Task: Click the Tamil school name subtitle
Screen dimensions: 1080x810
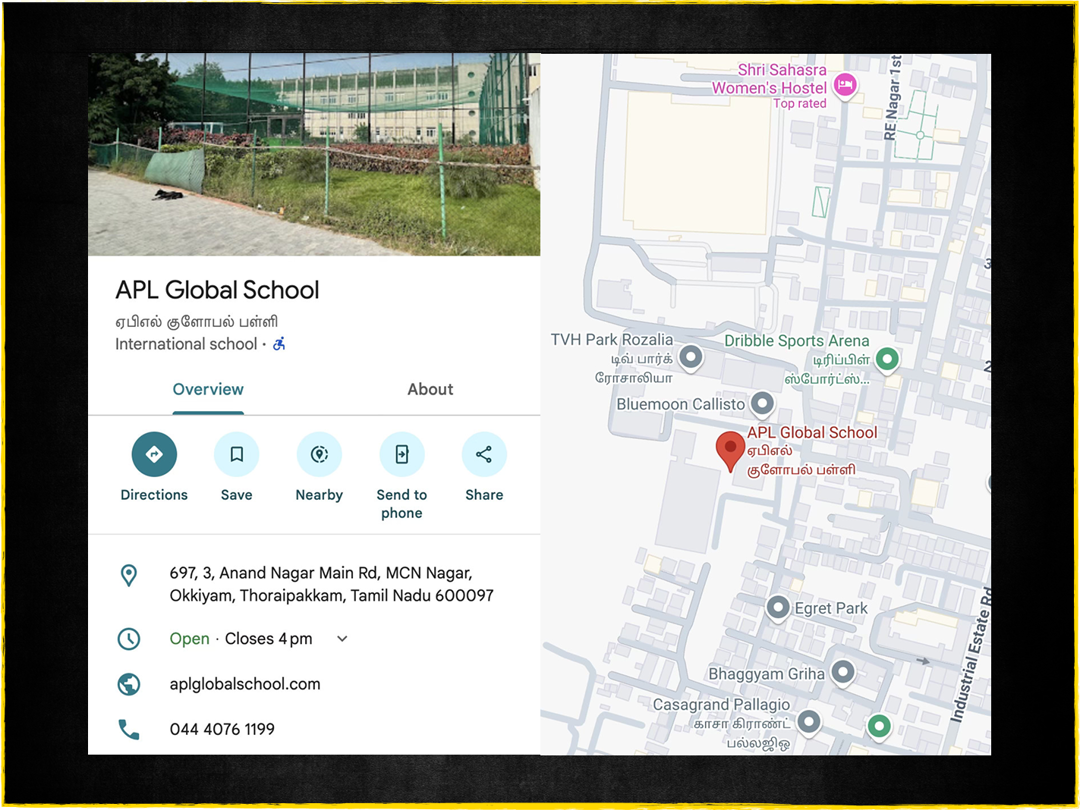Action: [x=196, y=322]
